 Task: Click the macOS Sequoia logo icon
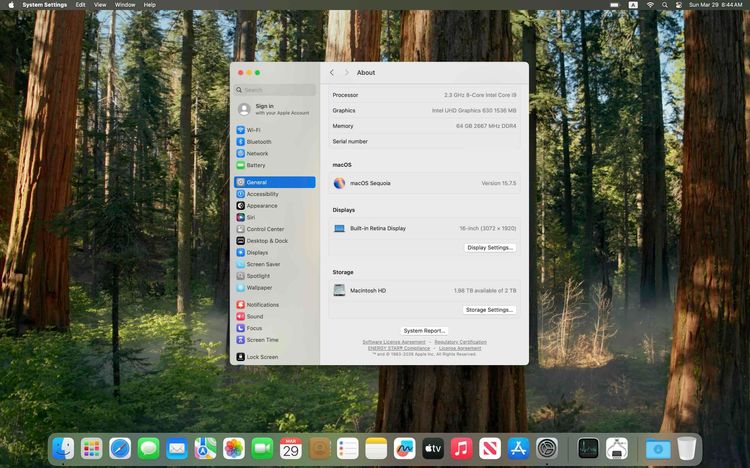pos(339,183)
